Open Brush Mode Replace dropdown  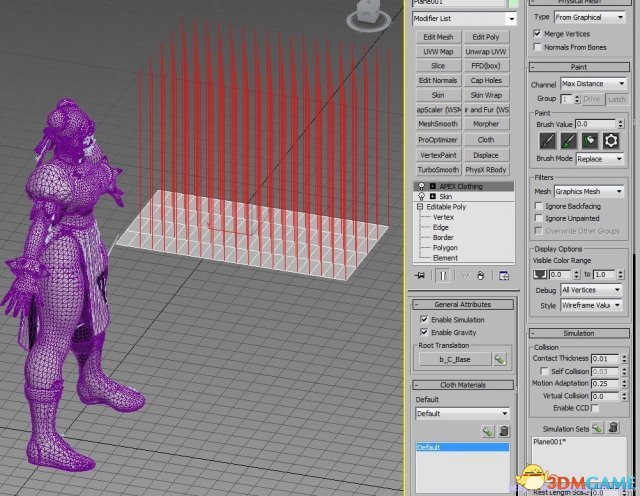(600, 159)
